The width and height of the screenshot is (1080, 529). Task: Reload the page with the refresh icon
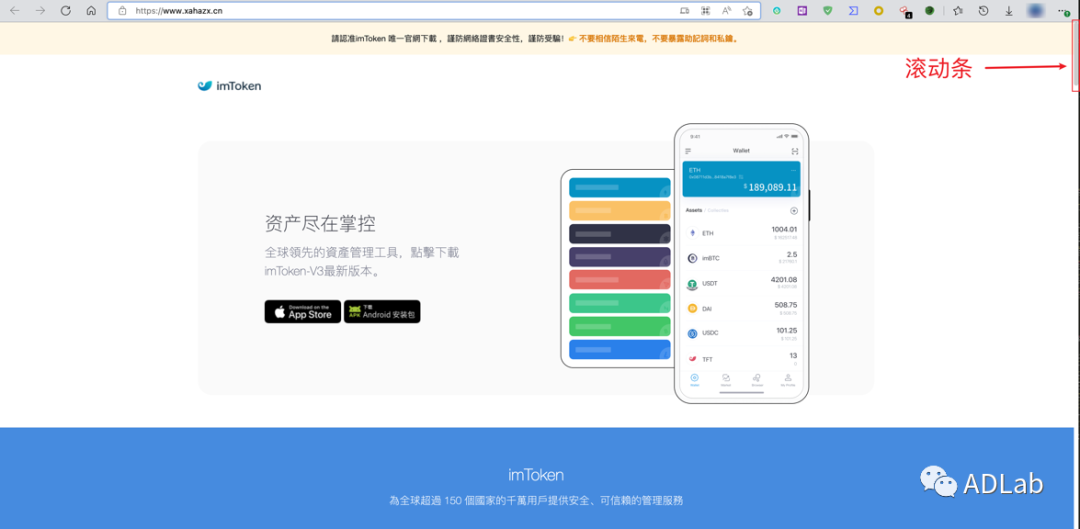tap(66, 11)
